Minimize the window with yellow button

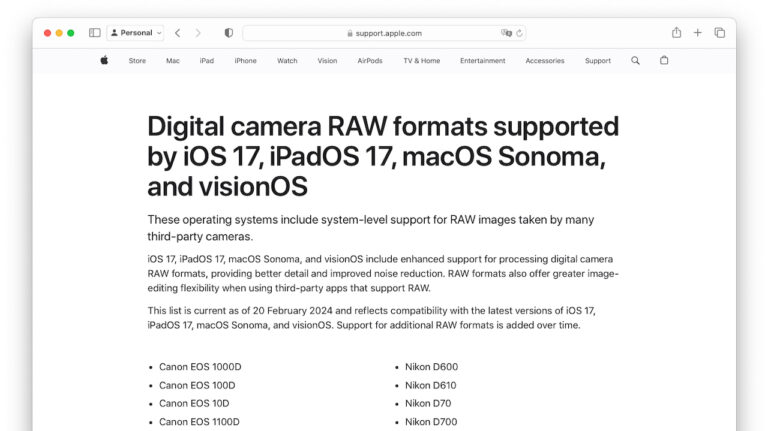(x=59, y=33)
